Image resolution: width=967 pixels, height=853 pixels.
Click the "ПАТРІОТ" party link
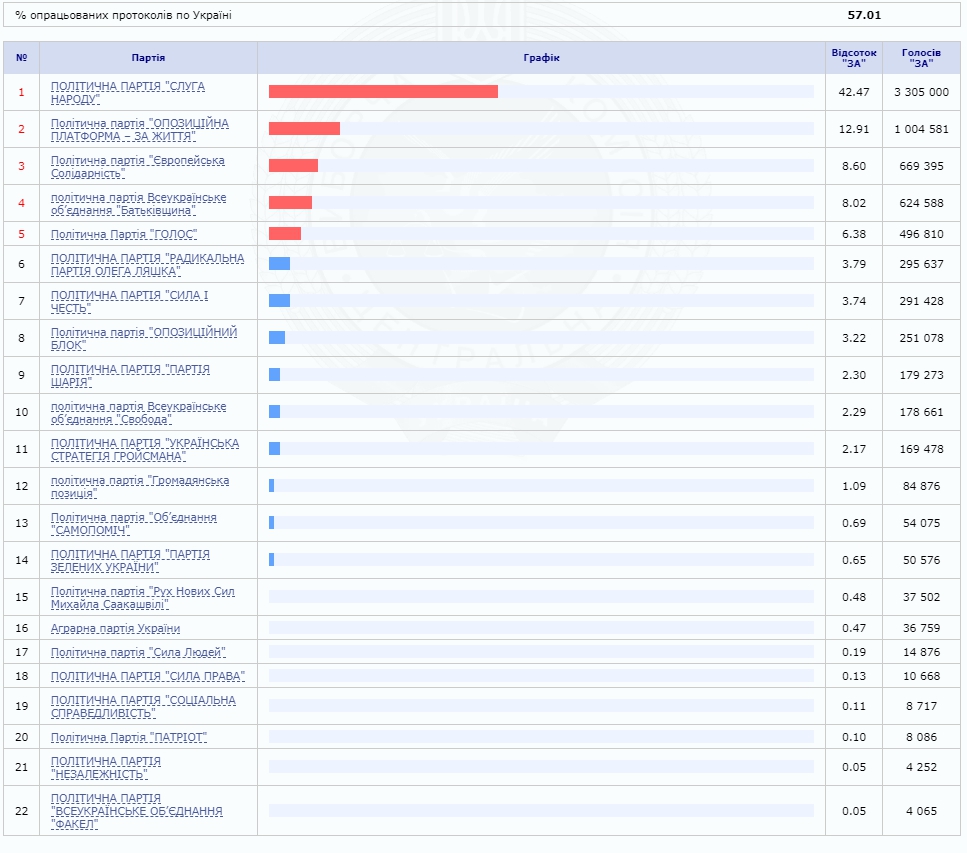pos(128,737)
